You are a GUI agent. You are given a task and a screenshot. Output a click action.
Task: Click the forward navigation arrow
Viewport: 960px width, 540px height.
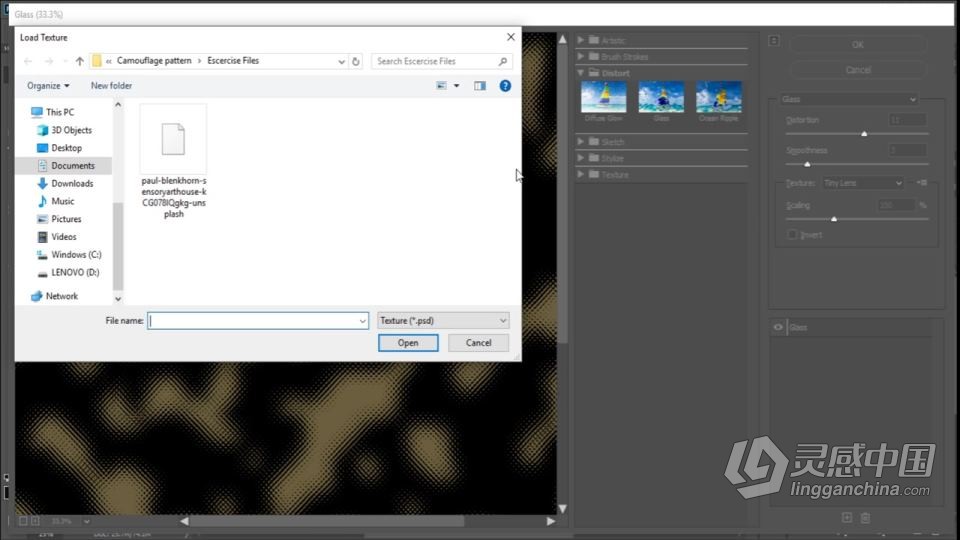(49, 61)
